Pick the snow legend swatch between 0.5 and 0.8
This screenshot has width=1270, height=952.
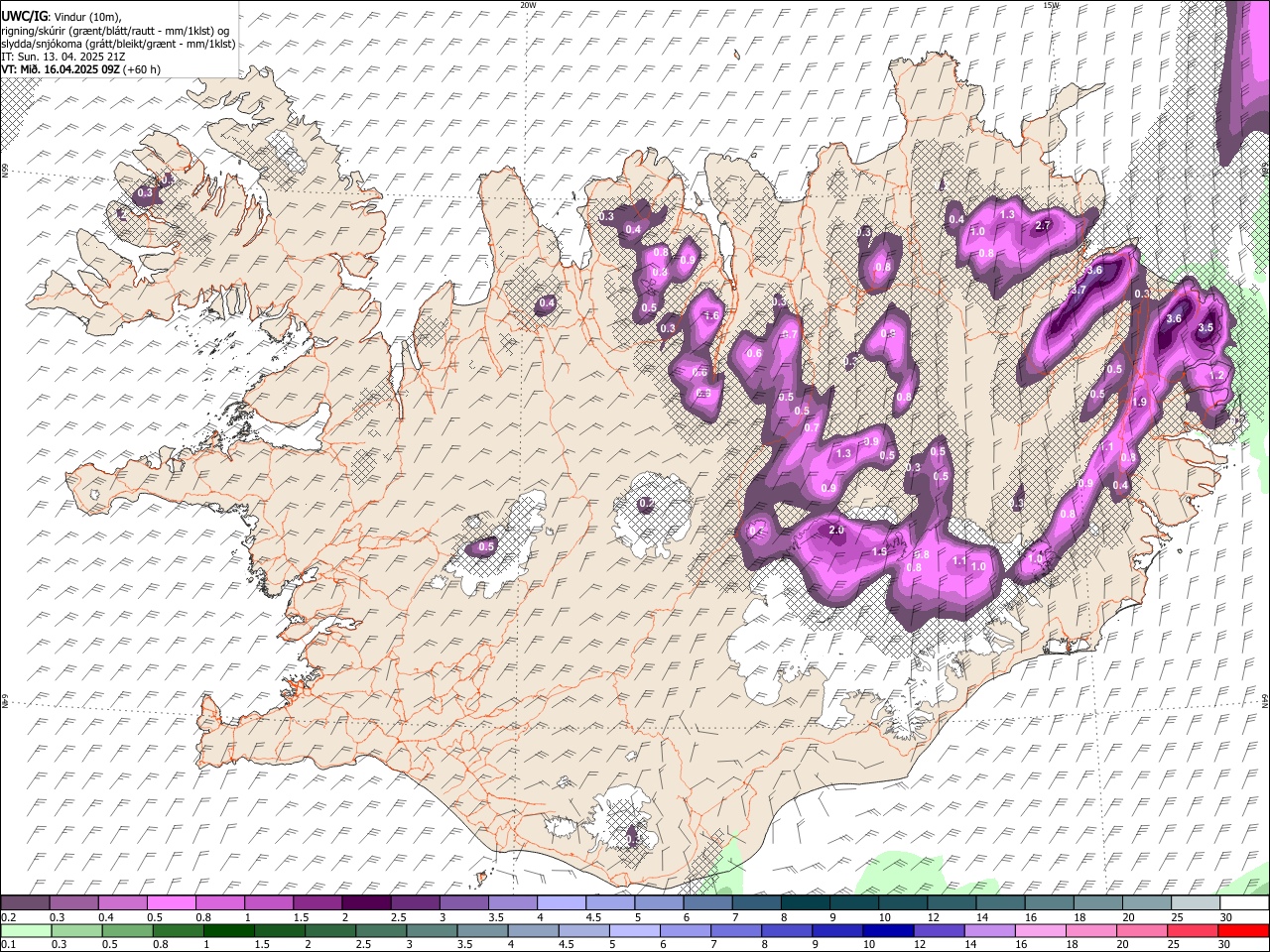tap(172, 903)
